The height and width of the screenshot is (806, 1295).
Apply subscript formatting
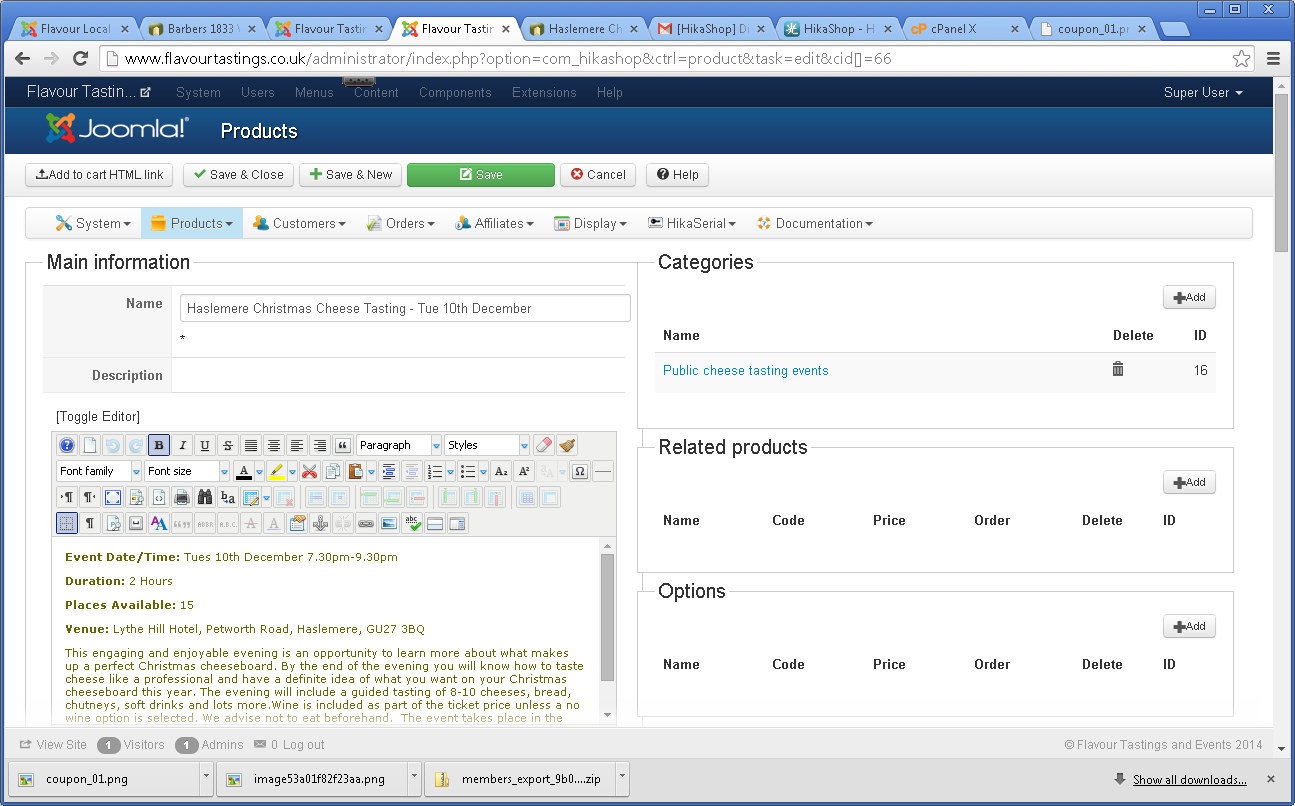coord(501,472)
